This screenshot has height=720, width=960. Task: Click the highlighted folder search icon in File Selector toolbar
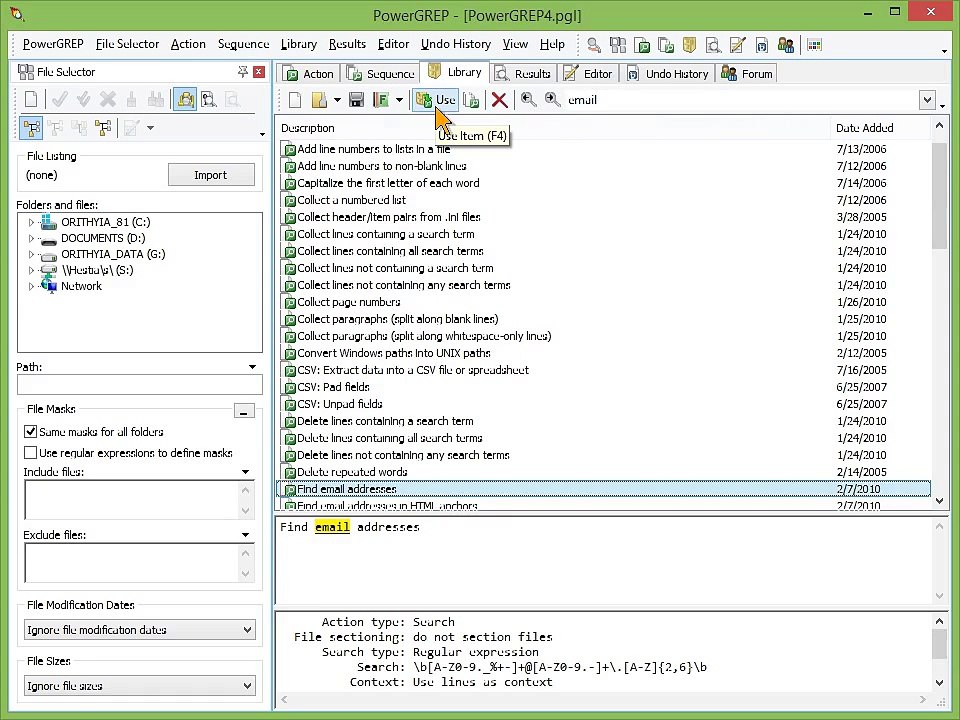(x=185, y=99)
